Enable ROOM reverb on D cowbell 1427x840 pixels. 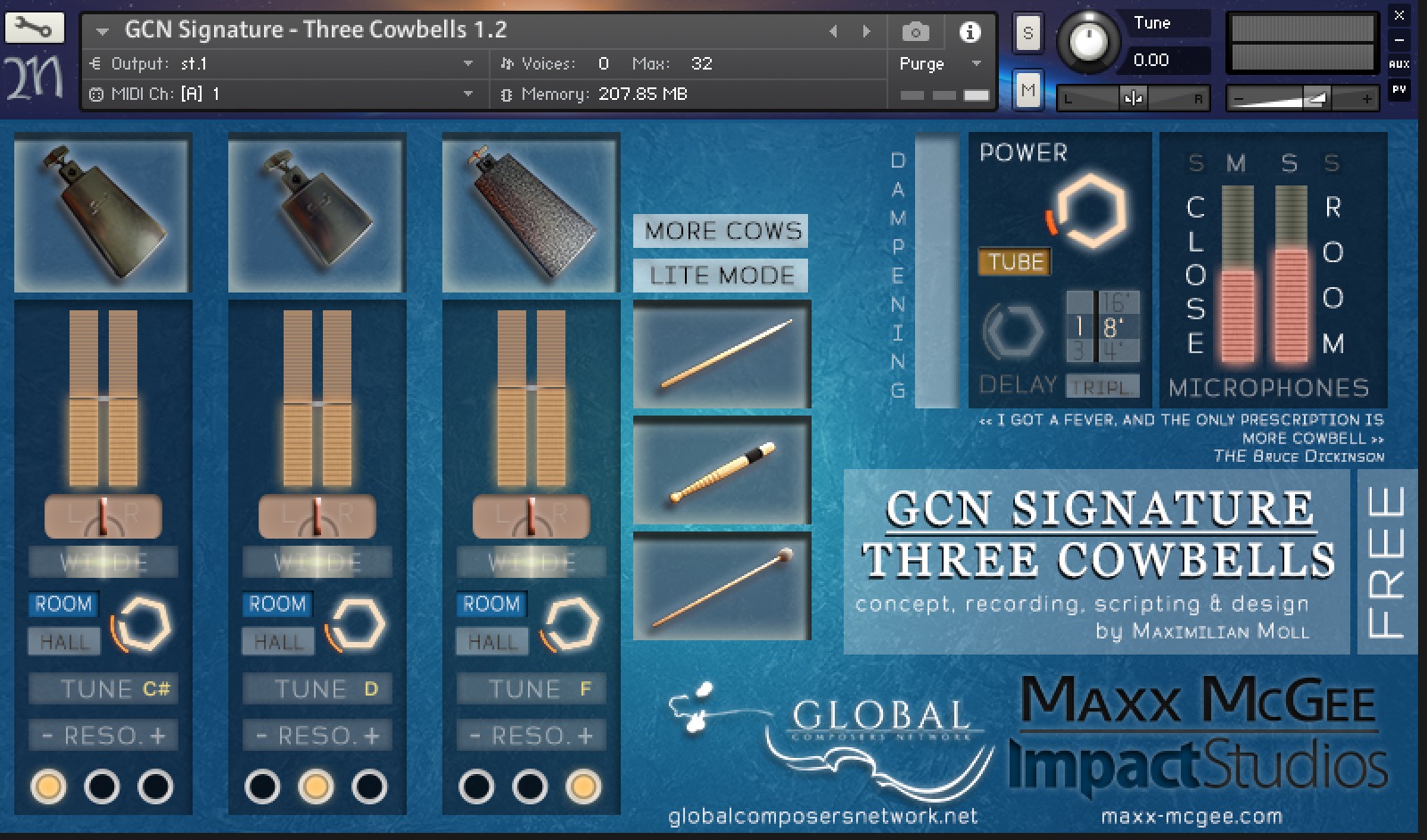[276, 604]
